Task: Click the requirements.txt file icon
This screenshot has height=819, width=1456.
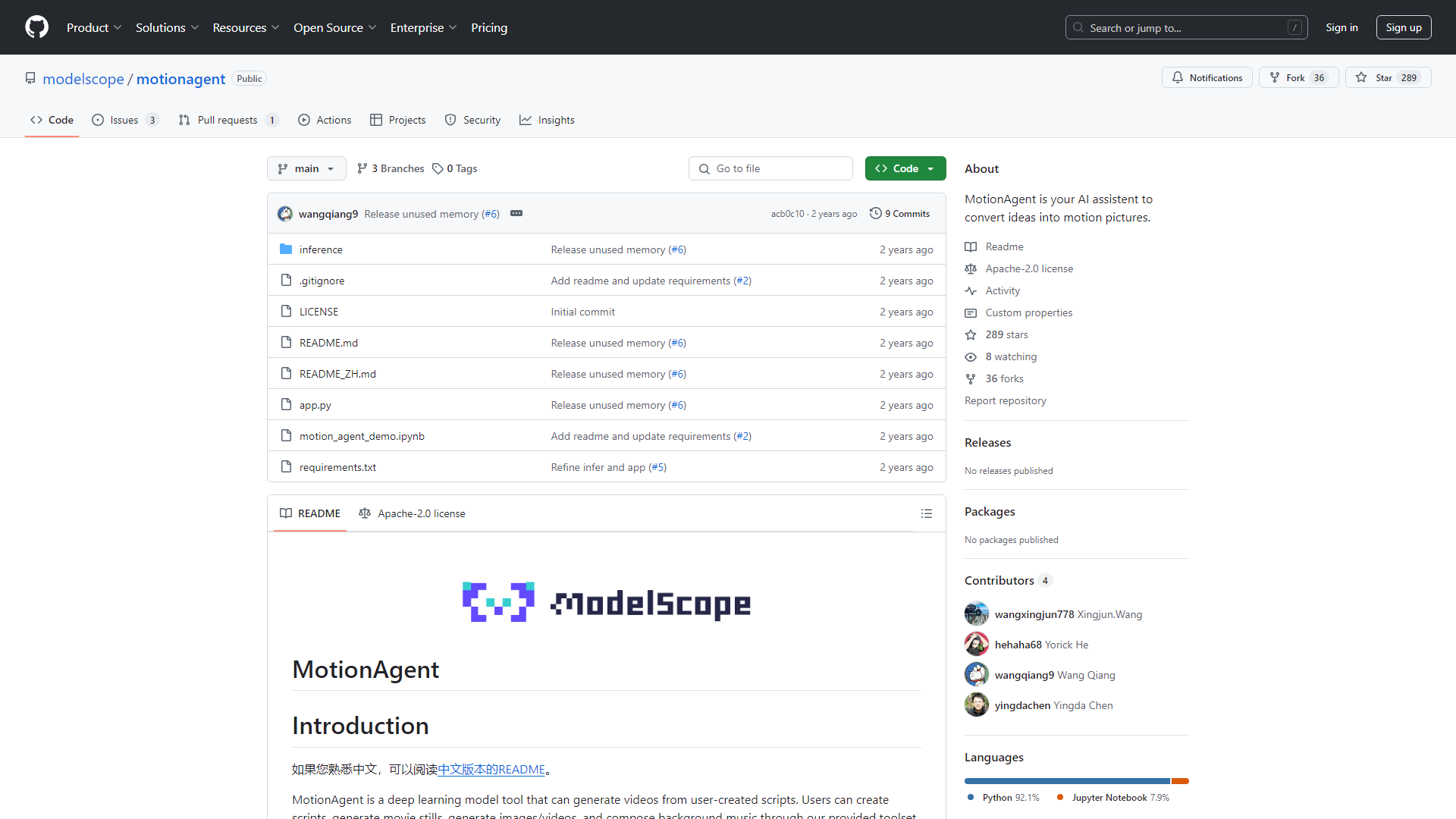Action: click(286, 466)
